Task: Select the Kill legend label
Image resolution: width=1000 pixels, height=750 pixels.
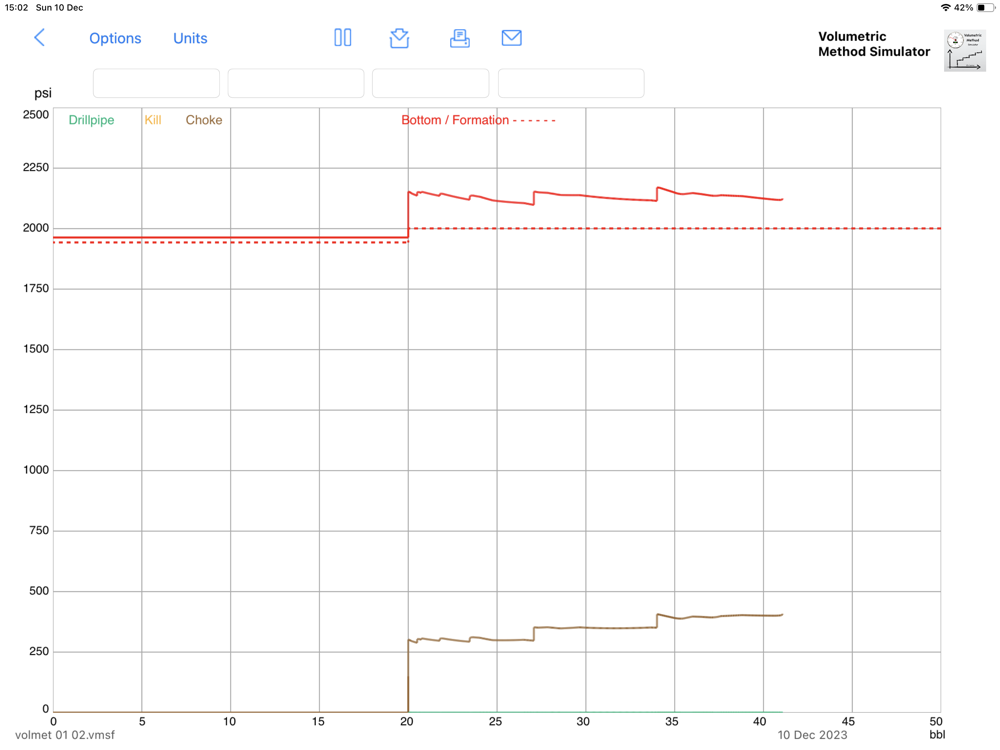Action: click(152, 120)
